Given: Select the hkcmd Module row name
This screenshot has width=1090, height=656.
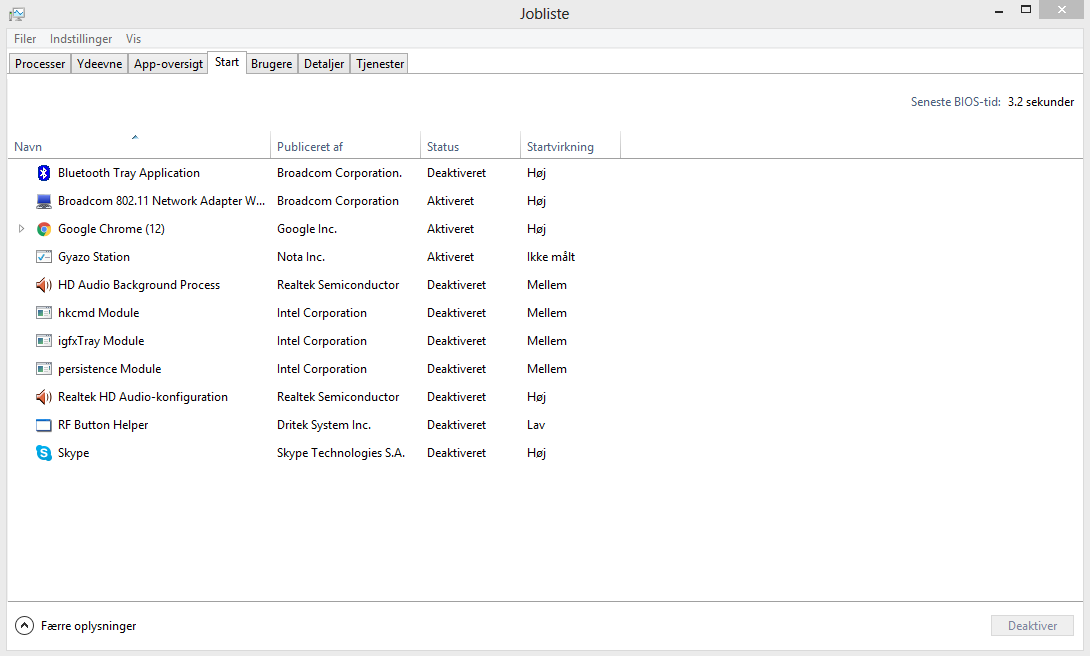Looking at the screenshot, I should click(99, 313).
